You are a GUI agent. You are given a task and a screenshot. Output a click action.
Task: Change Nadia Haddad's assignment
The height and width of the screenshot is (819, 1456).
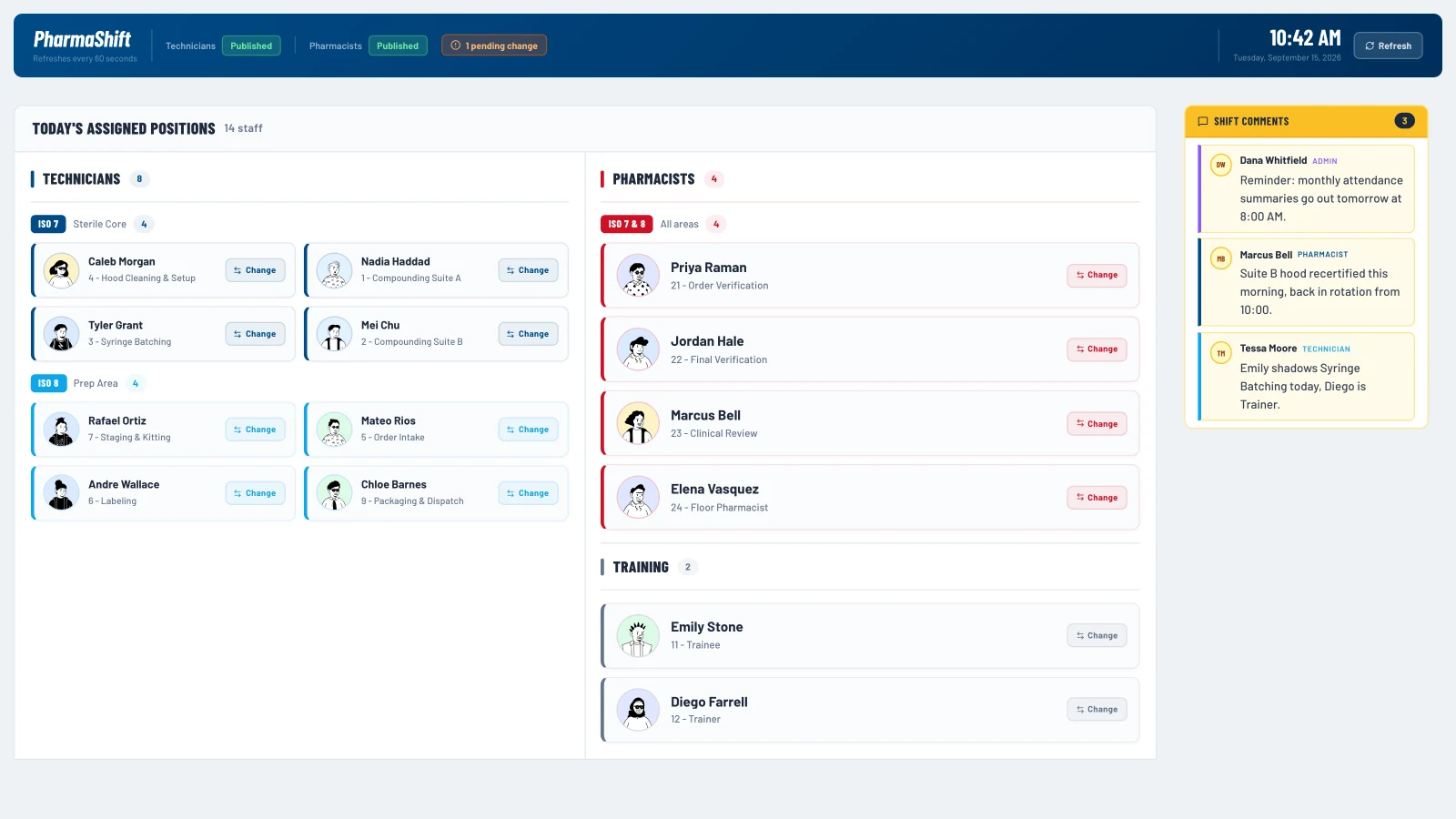[x=528, y=270]
